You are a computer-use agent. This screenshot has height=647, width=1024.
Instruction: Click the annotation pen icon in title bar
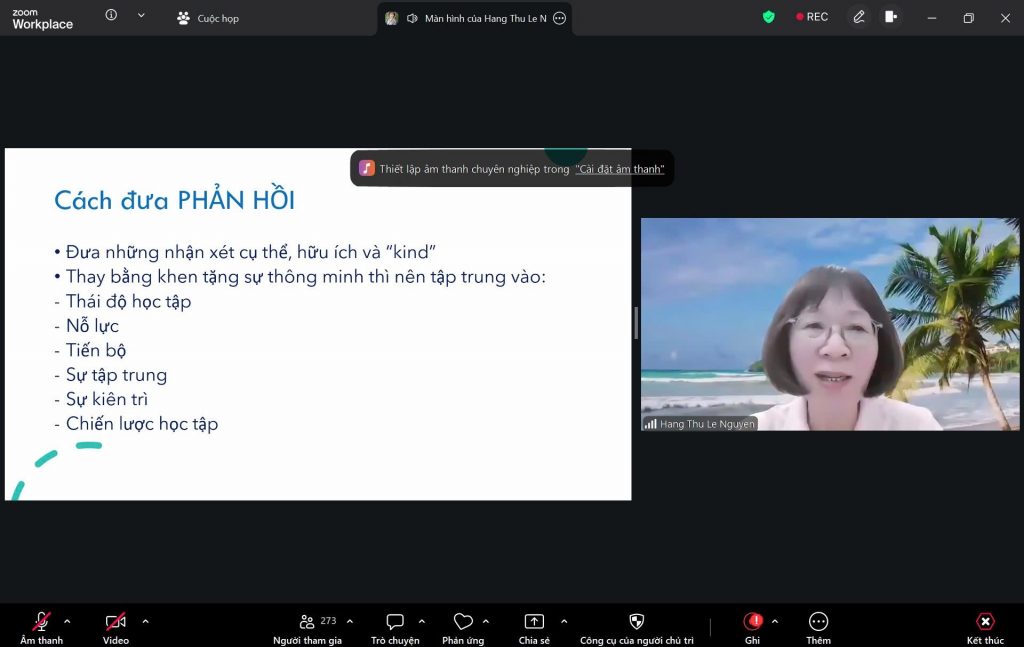[x=858, y=17]
